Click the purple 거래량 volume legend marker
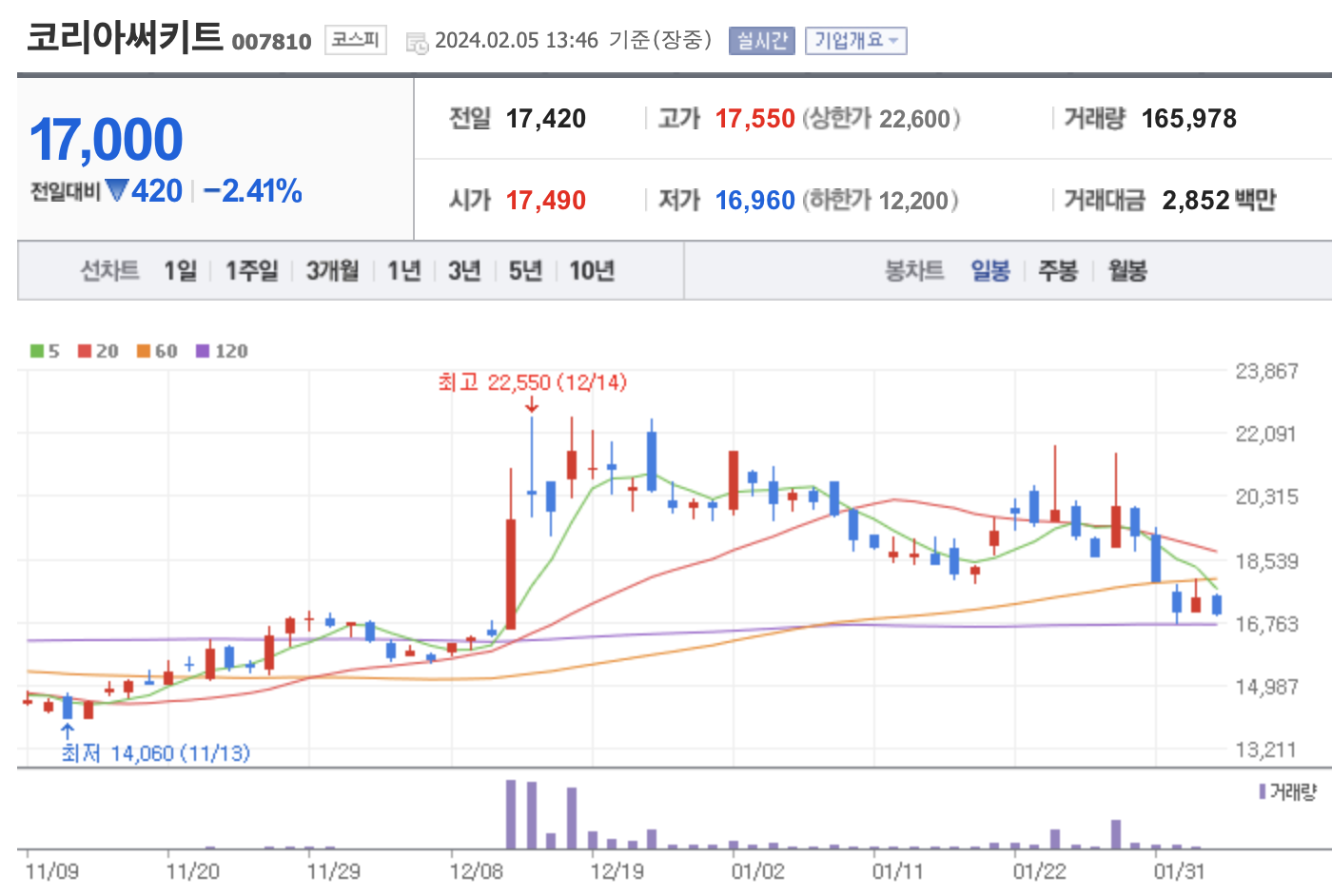This screenshot has width=1332, height=896. click(x=1263, y=791)
